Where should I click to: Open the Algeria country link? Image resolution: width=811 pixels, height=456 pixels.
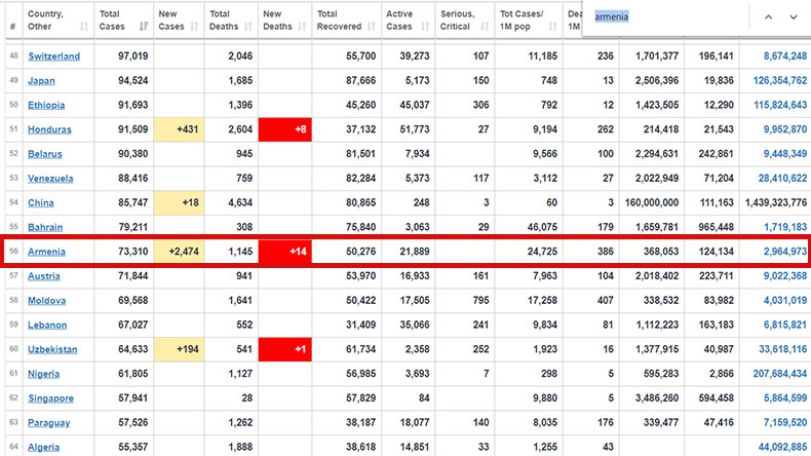pos(43,447)
